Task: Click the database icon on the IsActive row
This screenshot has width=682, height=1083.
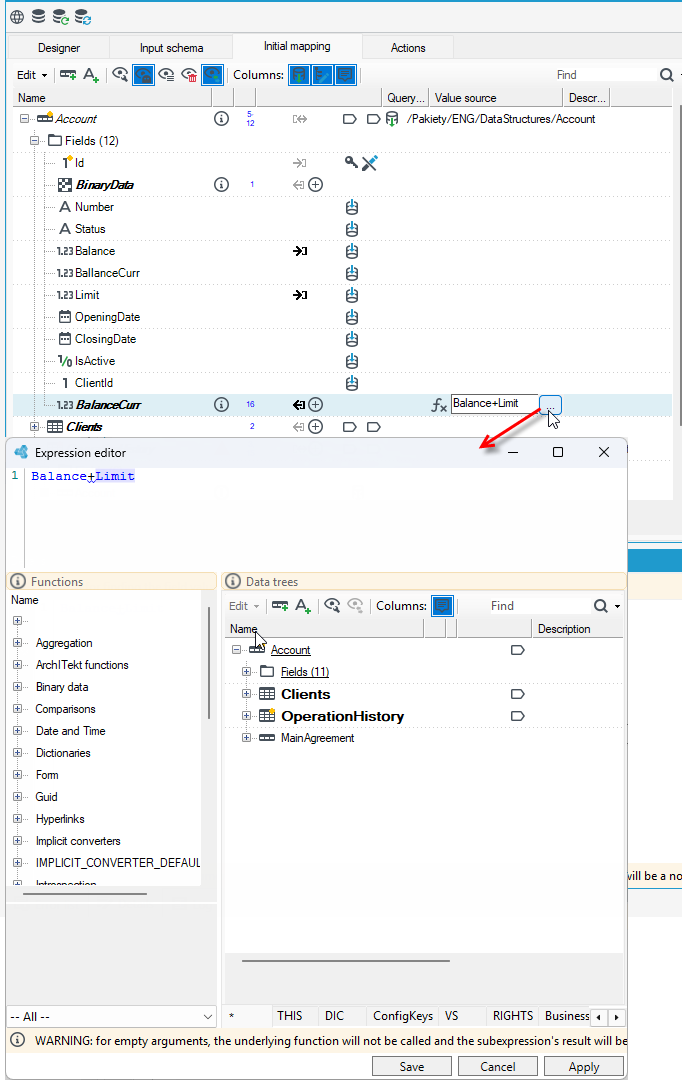Action: [x=352, y=361]
